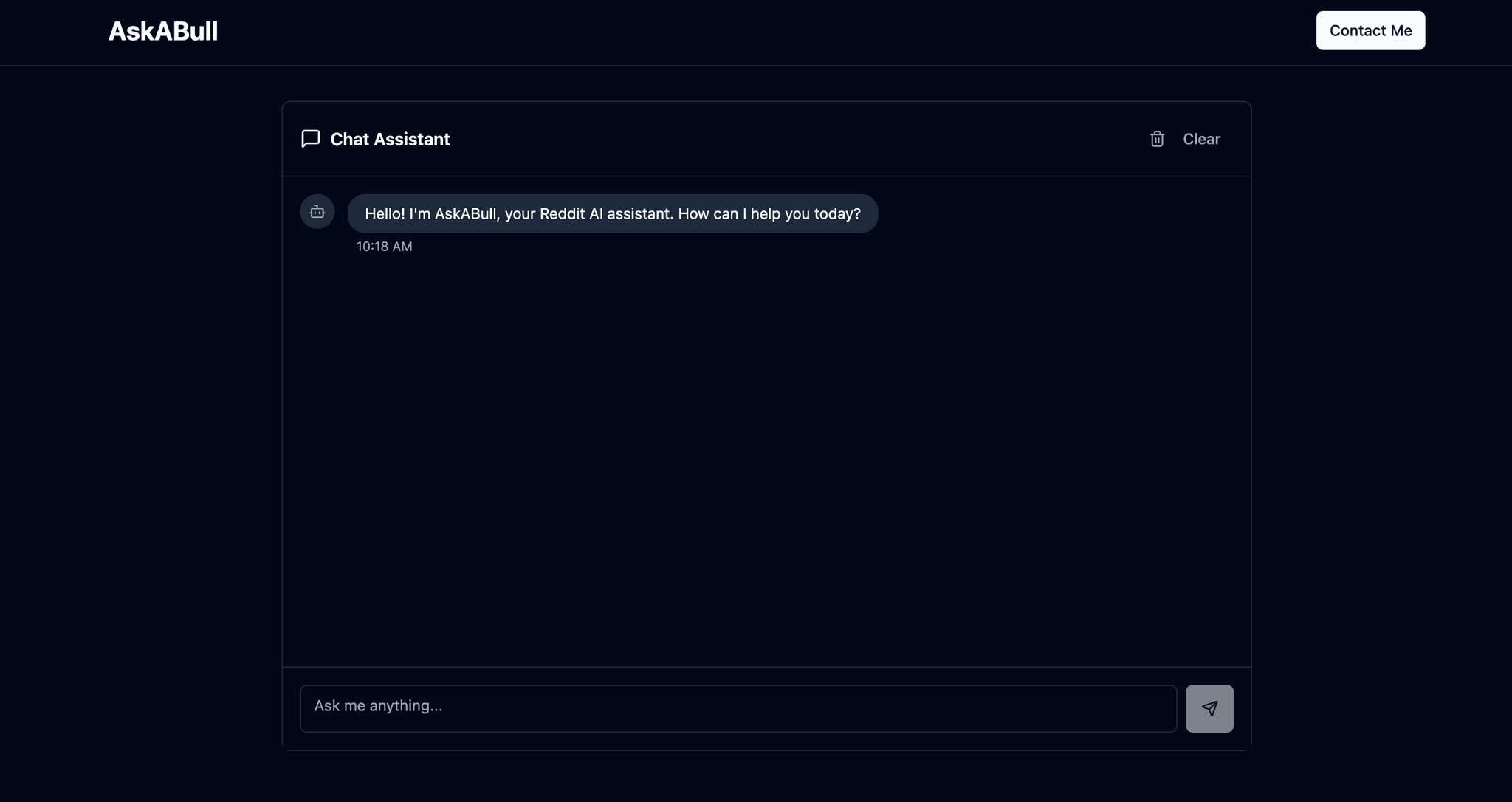This screenshot has width=1512, height=802.
Task: Click the Chat Assistant heading
Action: click(x=390, y=139)
